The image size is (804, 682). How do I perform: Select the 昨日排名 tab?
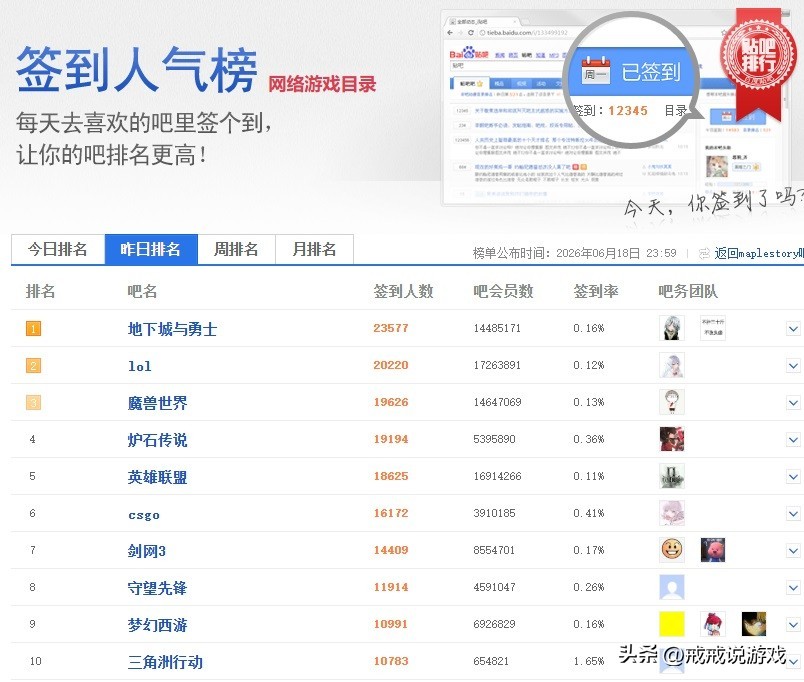pos(151,249)
